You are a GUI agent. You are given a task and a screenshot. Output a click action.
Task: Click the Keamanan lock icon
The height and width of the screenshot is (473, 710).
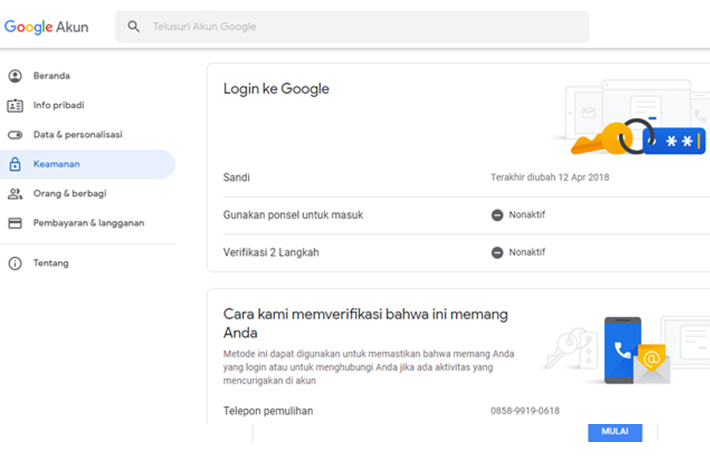[x=15, y=164]
